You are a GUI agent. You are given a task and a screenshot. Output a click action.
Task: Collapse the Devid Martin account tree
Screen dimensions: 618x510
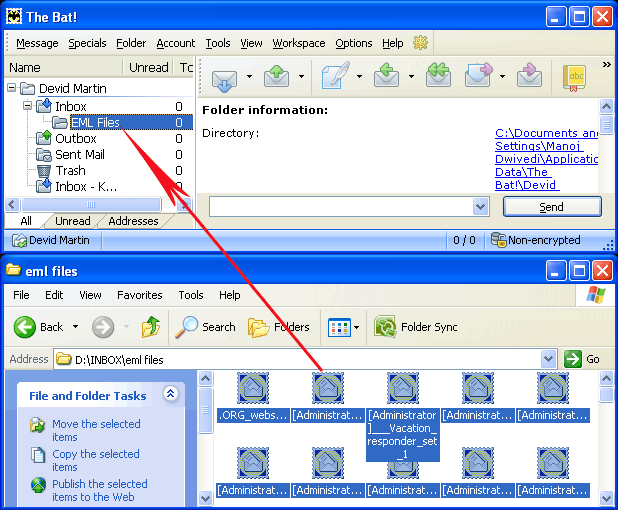click(12, 87)
